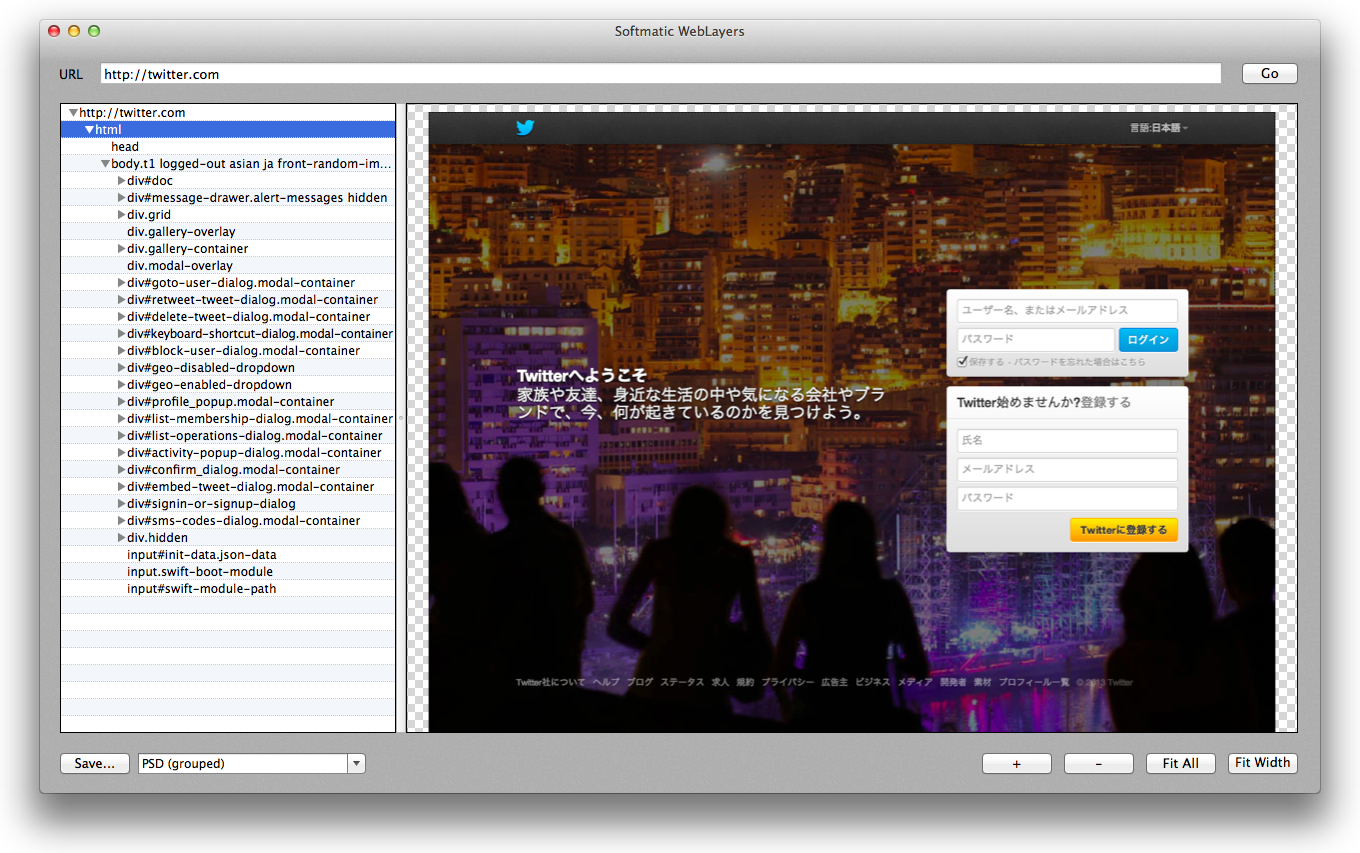Click the ビジネス footer link
Screen dimensions: 1360x853
pyautogui.click(x=872, y=683)
